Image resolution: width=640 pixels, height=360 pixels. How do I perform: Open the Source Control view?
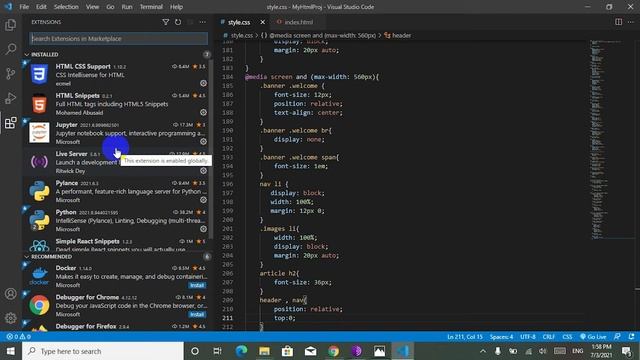coord(11,73)
